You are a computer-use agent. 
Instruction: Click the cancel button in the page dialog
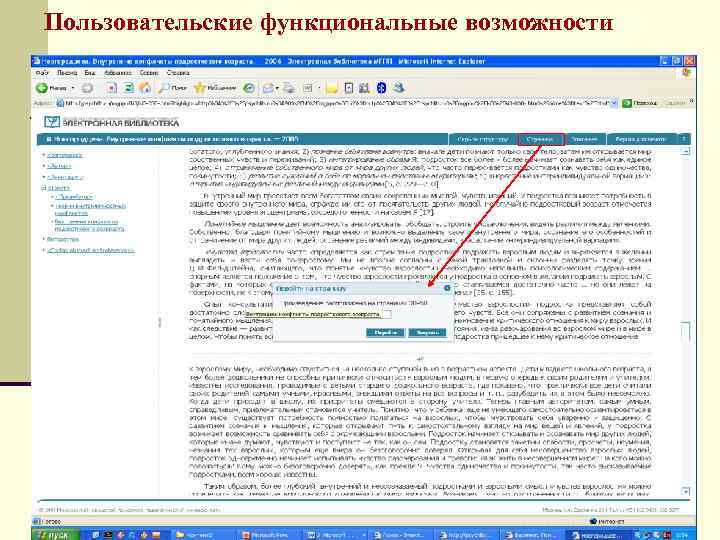427,332
